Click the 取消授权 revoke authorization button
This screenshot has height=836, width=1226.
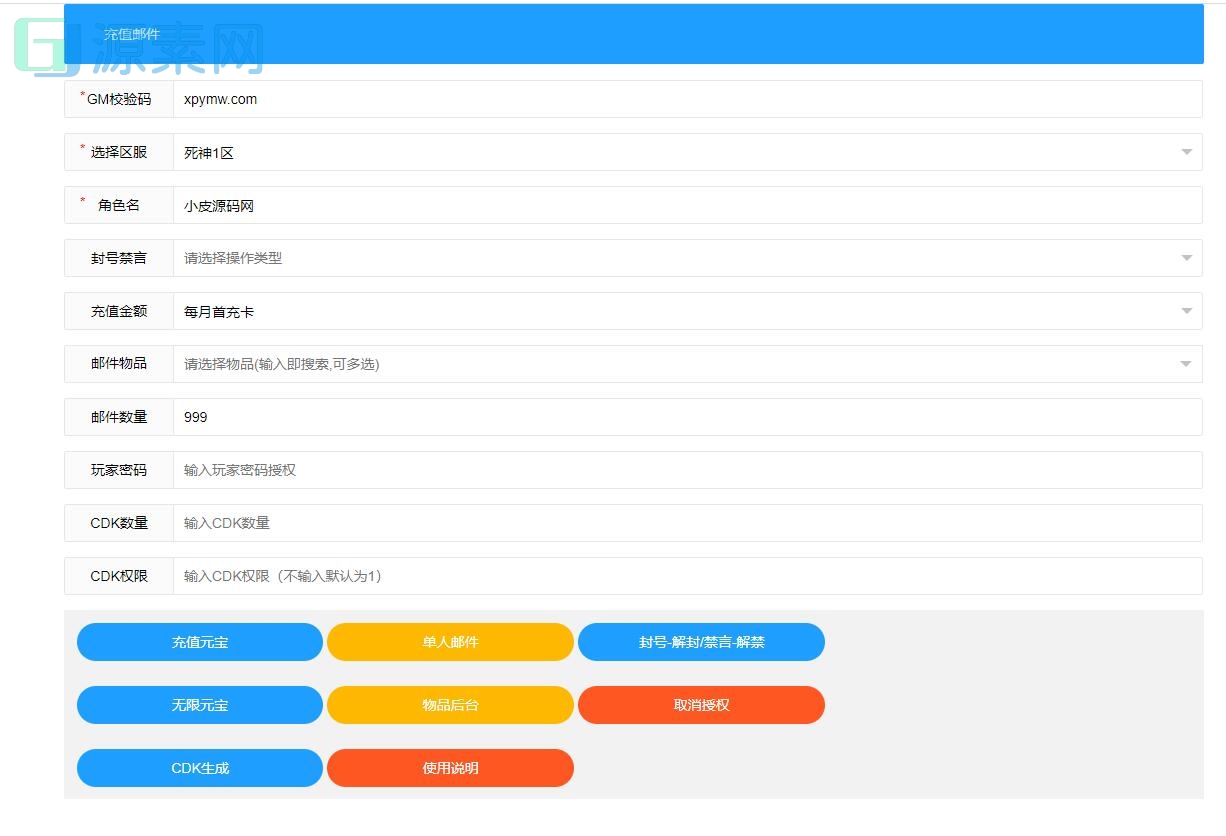pyautogui.click(x=702, y=705)
